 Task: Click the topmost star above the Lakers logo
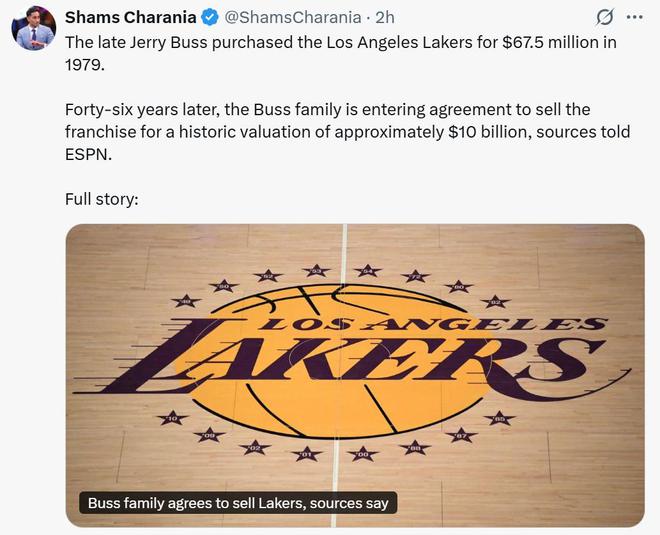[x=316, y=270]
